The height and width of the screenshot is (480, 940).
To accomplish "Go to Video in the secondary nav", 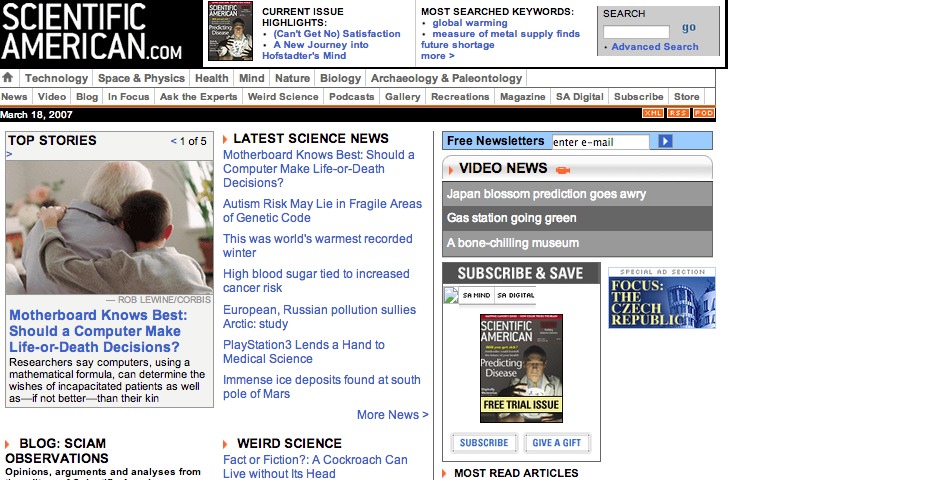I will (52, 96).
